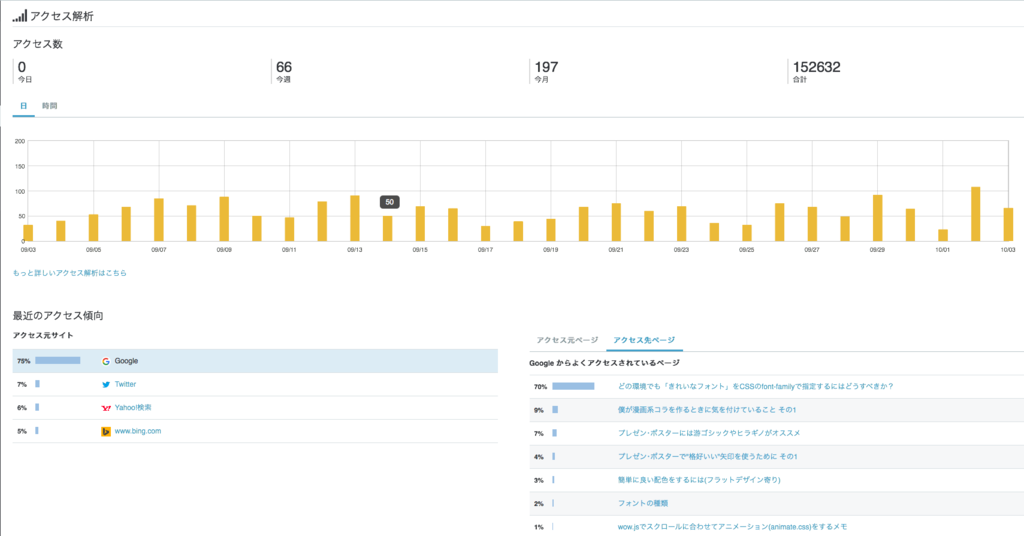
Task: Open the wow.js スクロール animate.css article link
Action: pyautogui.click(x=733, y=527)
